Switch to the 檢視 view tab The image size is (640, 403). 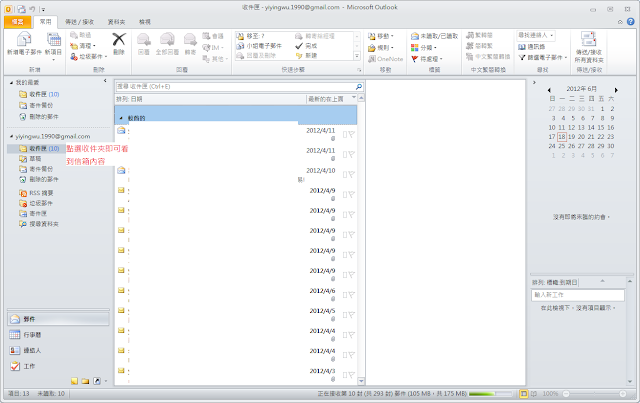point(145,22)
